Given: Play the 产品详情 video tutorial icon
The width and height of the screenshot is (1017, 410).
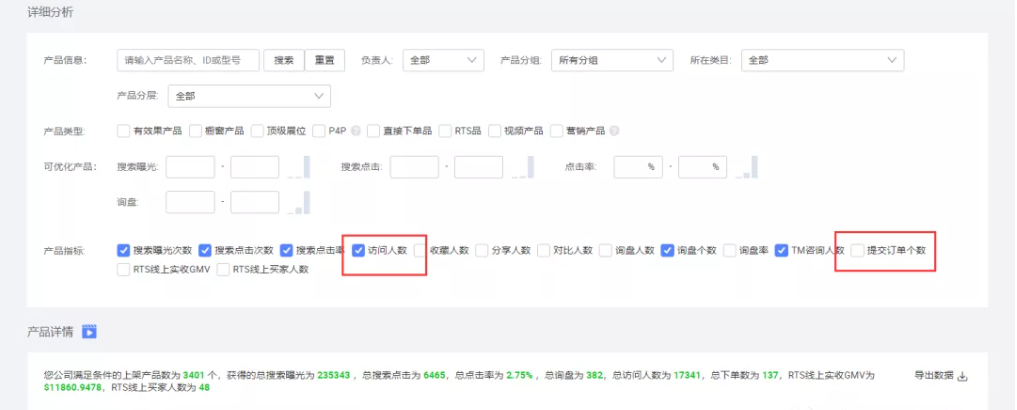Looking at the screenshot, I should click(x=90, y=332).
